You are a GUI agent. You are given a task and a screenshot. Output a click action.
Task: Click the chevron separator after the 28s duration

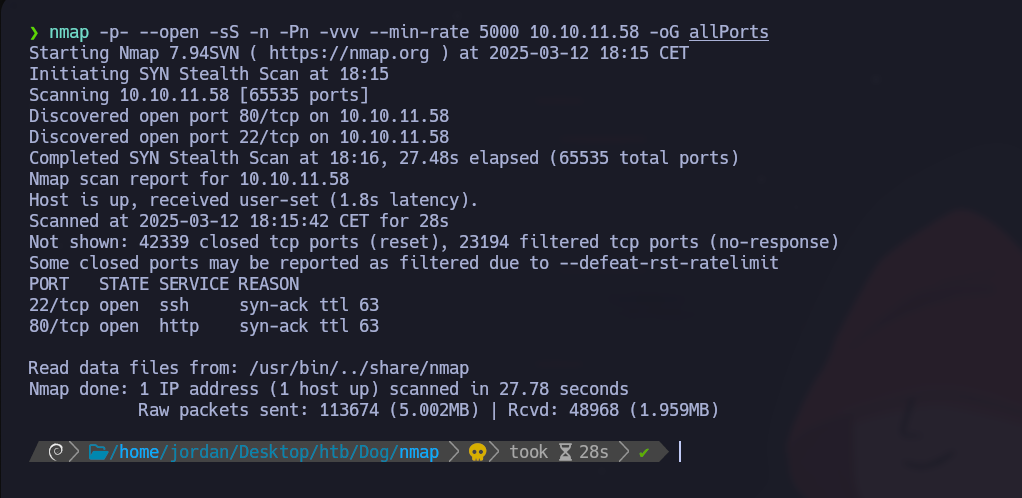622,453
